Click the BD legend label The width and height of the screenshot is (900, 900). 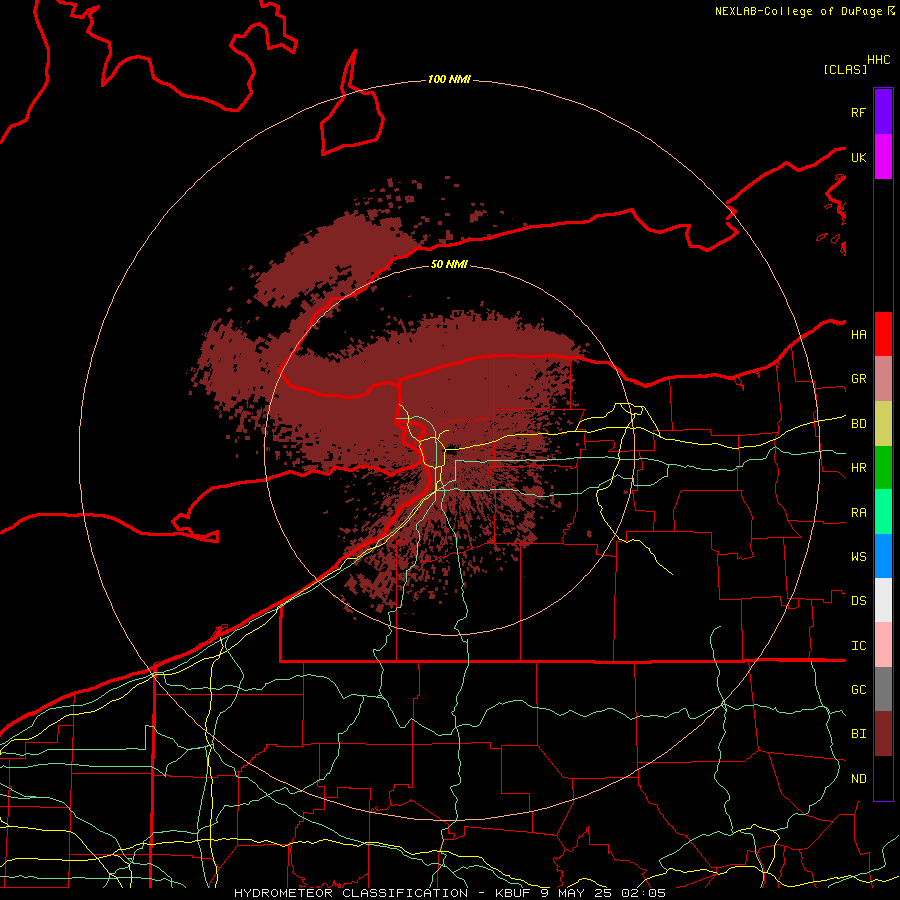pyautogui.click(x=859, y=424)
